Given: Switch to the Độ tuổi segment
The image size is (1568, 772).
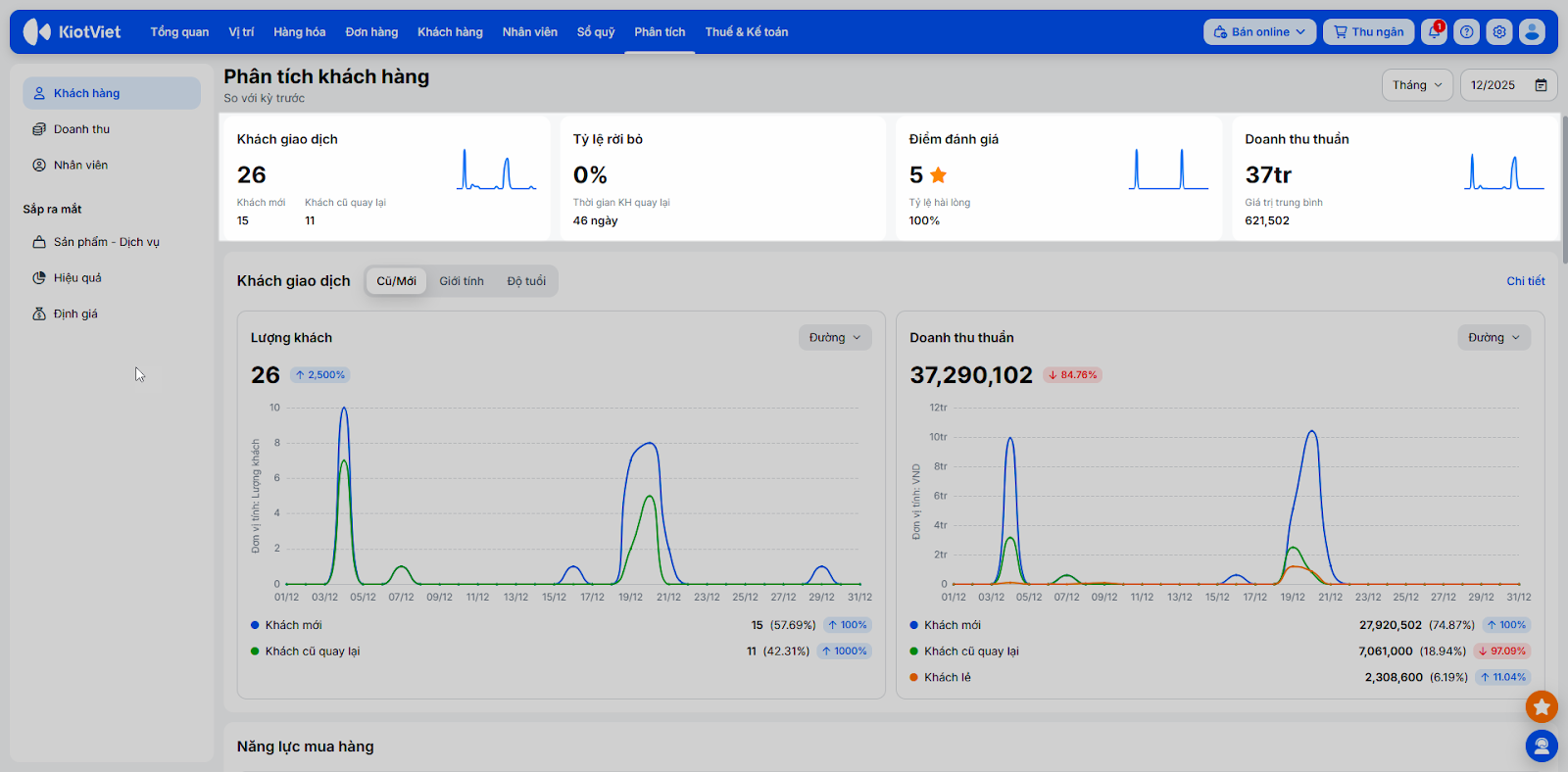Looking at the screenshot, I should (526, 281).
